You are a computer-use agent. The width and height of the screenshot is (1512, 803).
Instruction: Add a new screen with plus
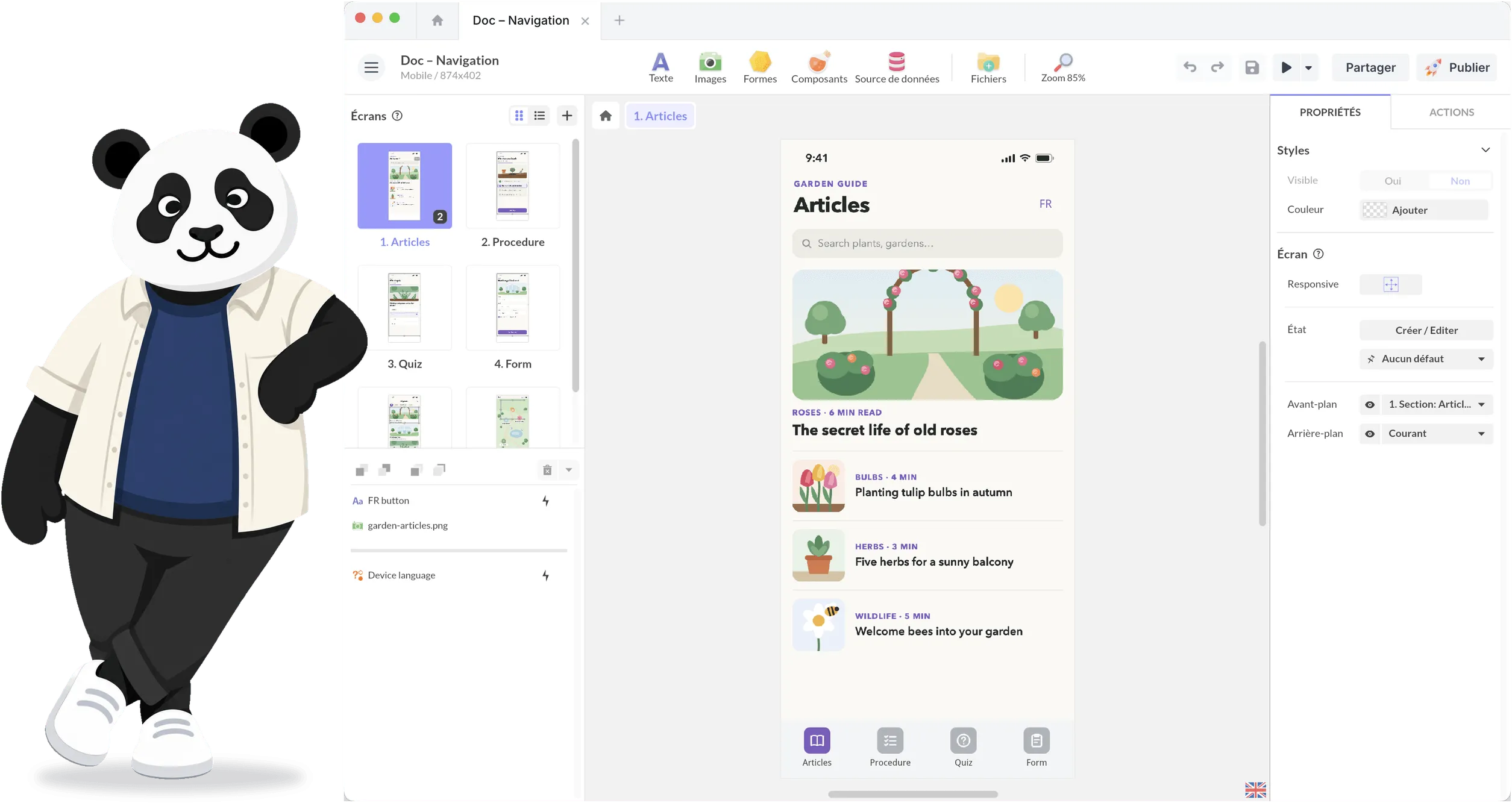pyautogui.click(x=566, y=115)
